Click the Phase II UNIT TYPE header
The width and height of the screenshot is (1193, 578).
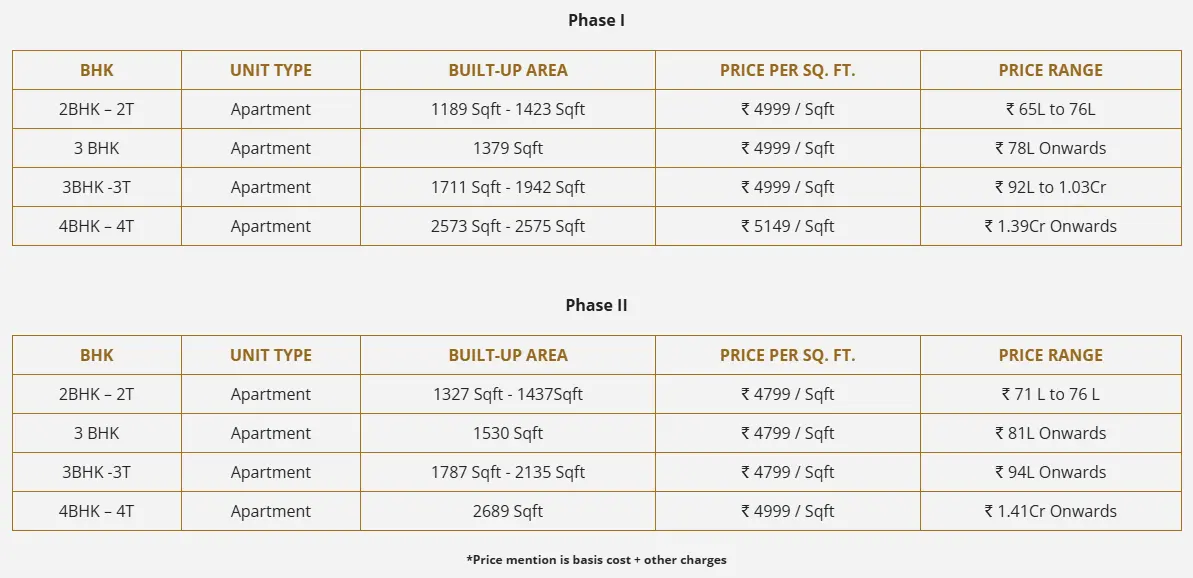(x=271, y=355)
